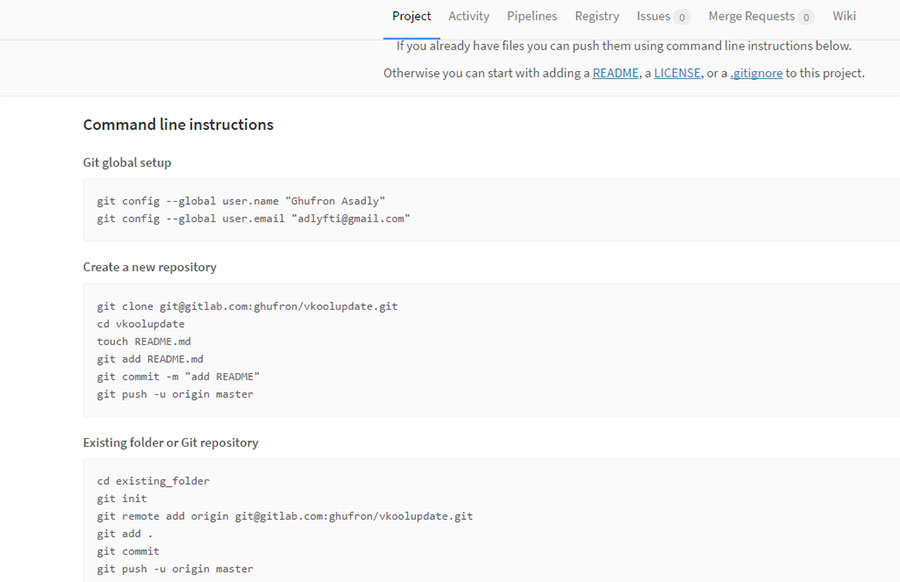Viewport: 900px width, 582px height.
Task: Click the Command line instructions heading
Action: (178, 124)
